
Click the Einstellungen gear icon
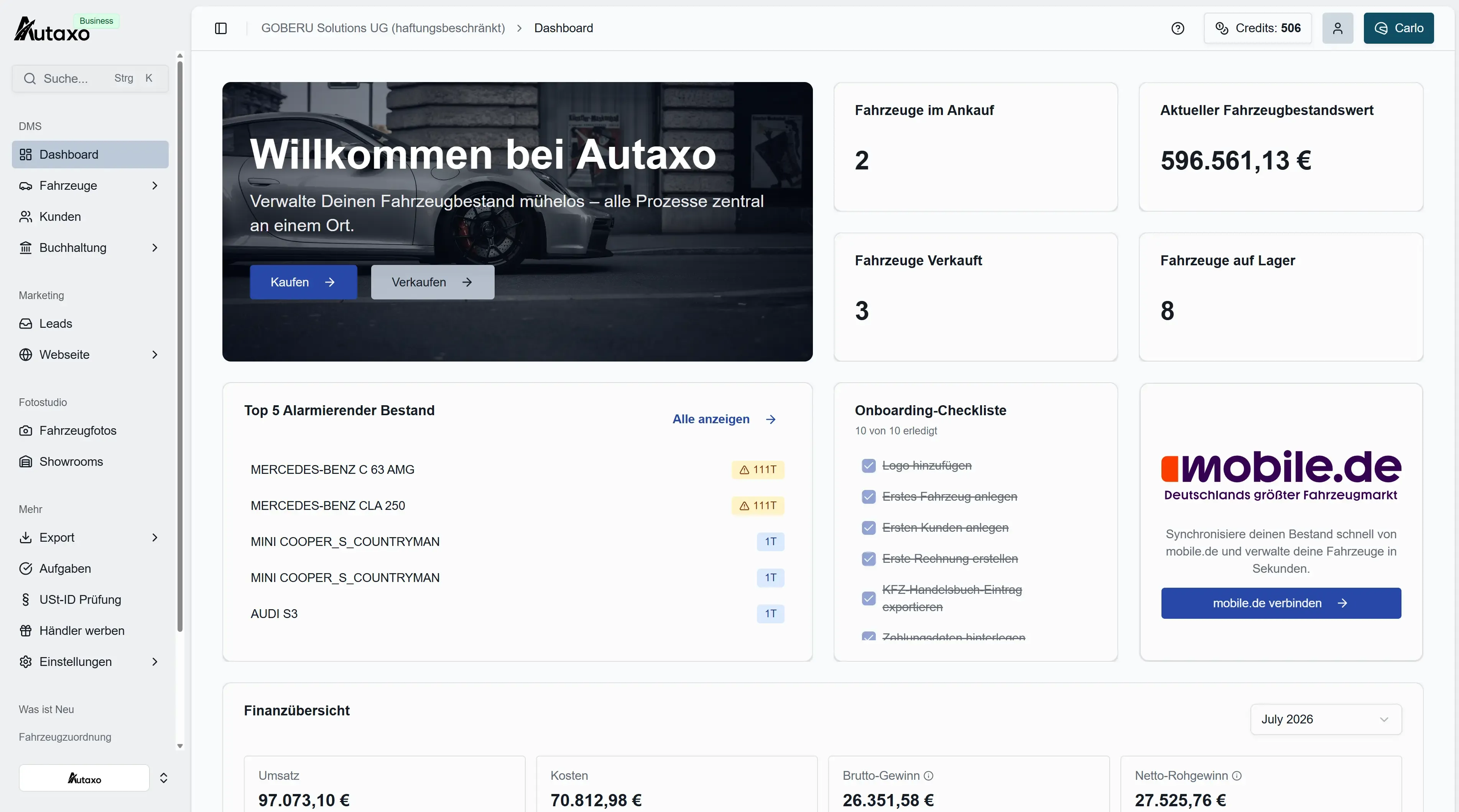25,662
